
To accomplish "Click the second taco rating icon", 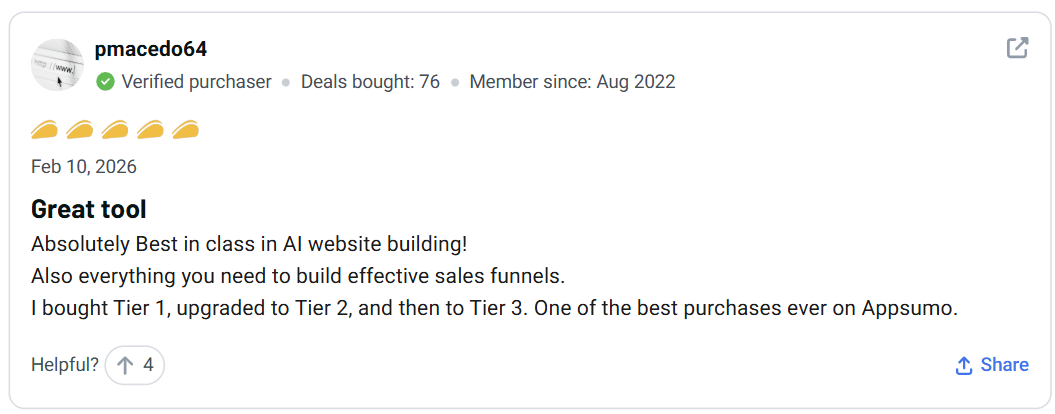I will [x=80, y=130].
